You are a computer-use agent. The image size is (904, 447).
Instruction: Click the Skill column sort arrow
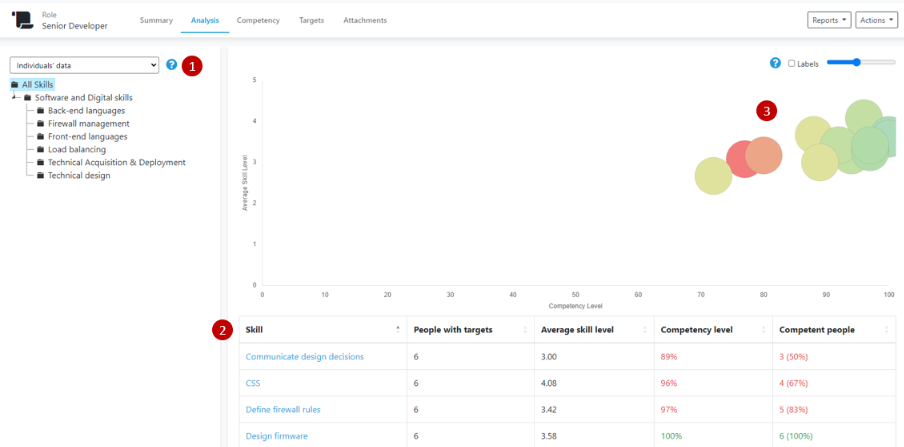pos(397,329)
